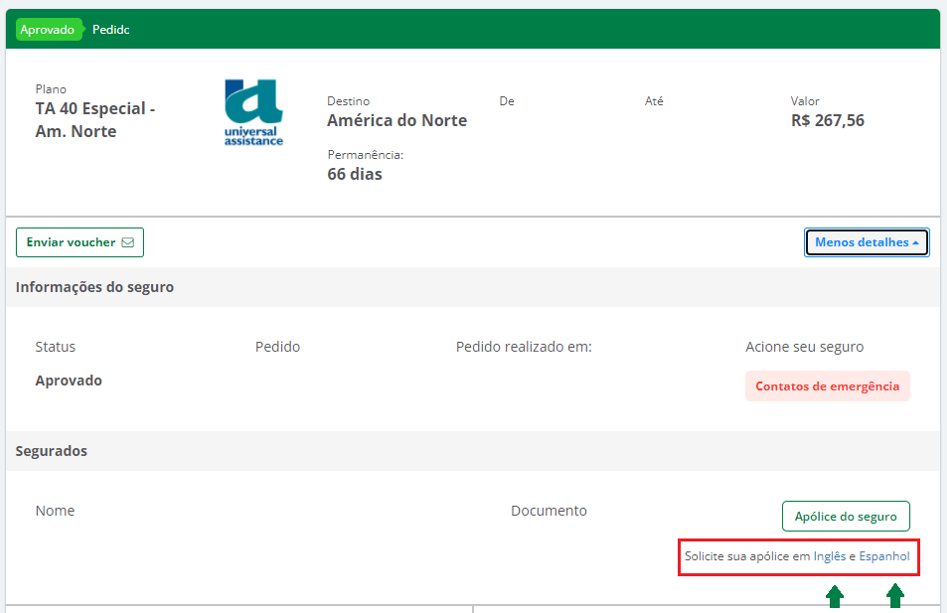
Task: Click the caret arrow on Menos detalhes
Action: (x=915, y=243)
